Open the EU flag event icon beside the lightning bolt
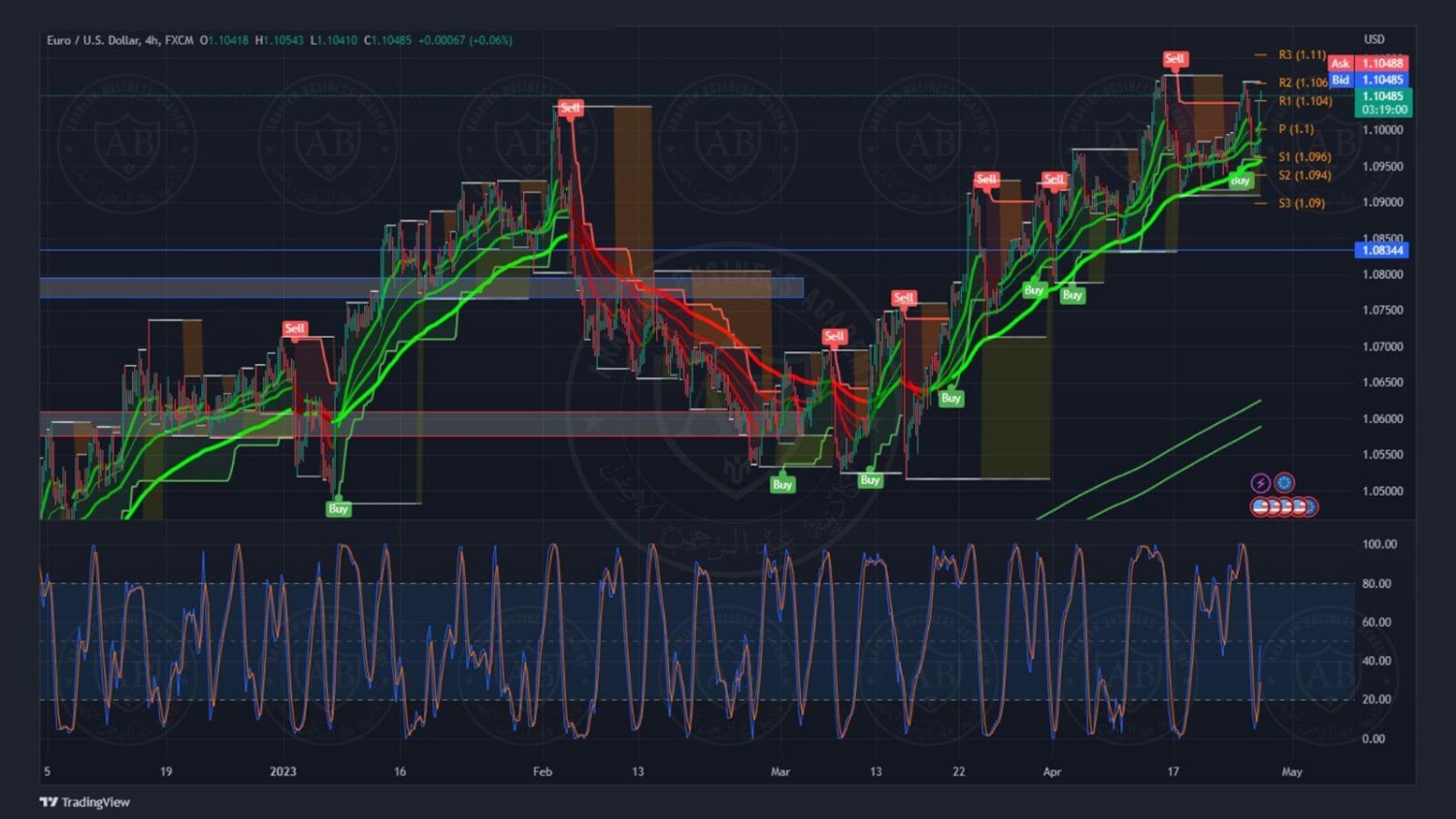 [1284, 482]
